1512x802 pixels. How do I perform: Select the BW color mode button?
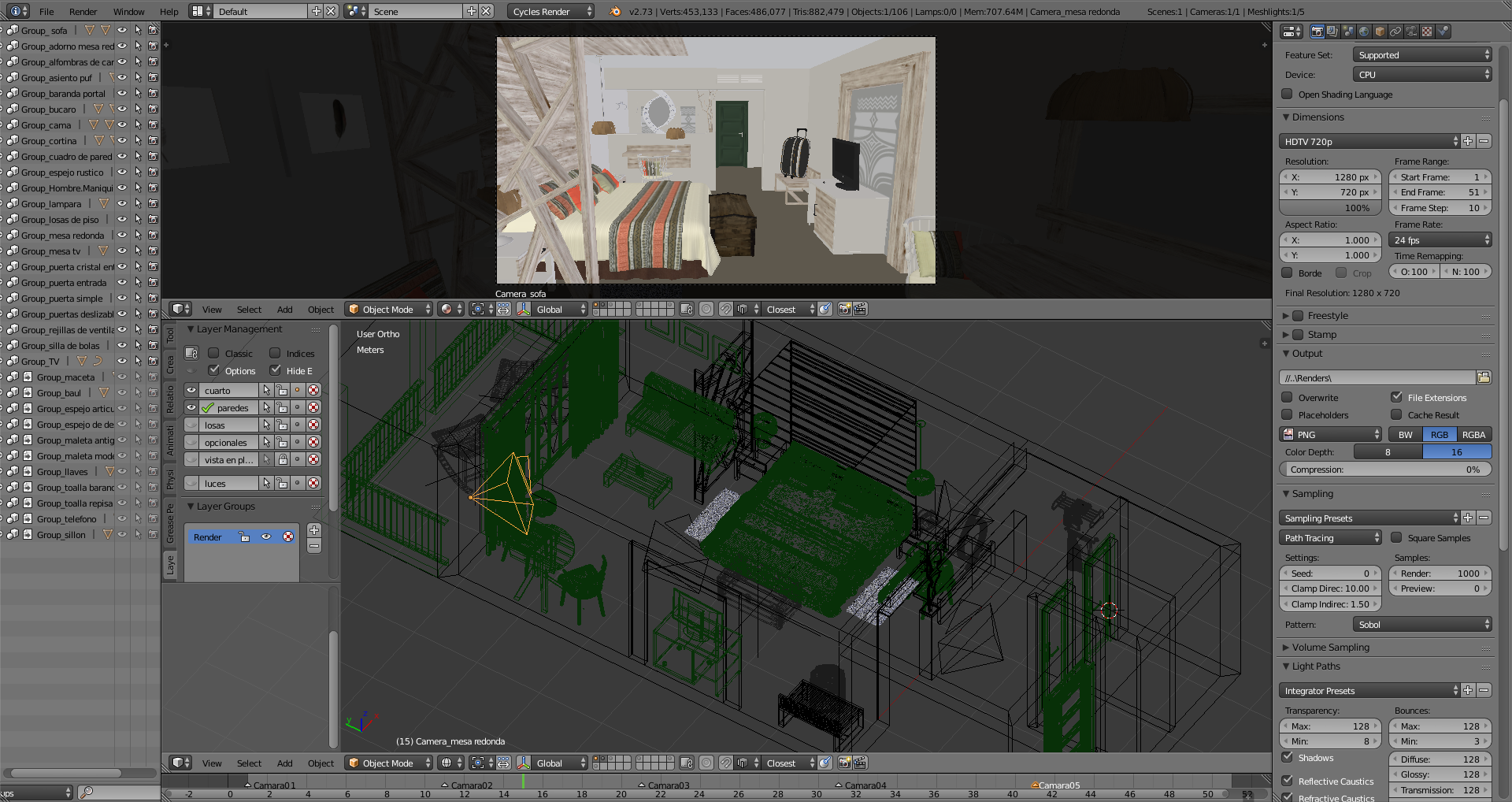pyautogui.click(x=1405, y=435)
